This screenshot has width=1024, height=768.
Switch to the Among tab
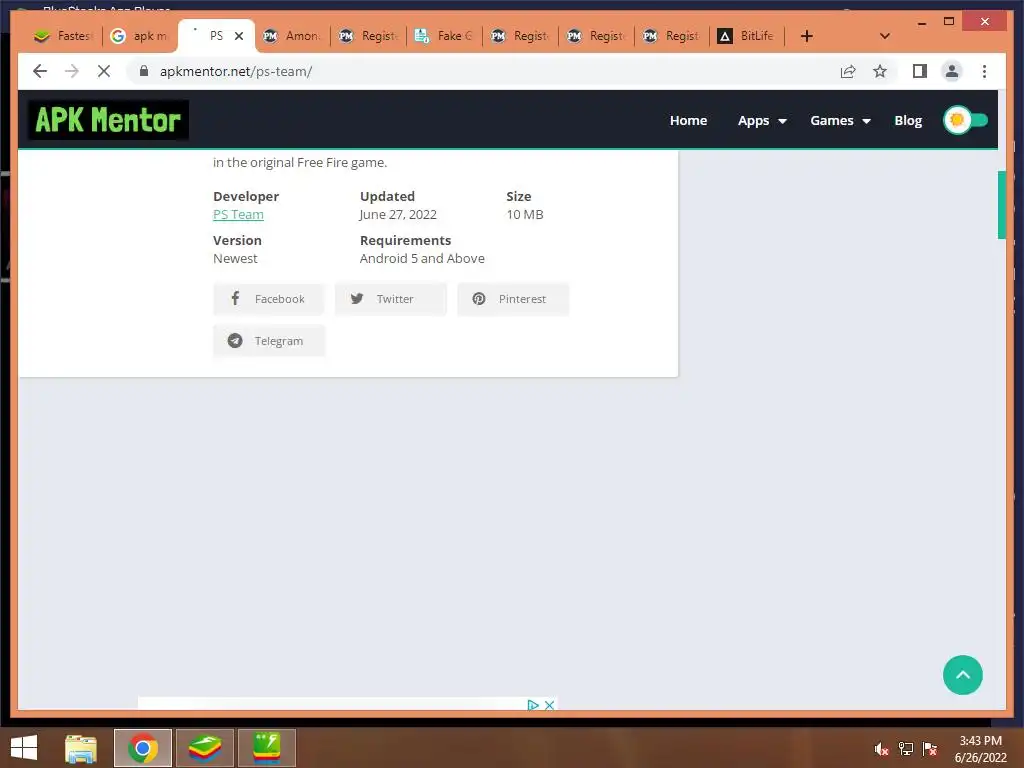(x=291, y=36)
